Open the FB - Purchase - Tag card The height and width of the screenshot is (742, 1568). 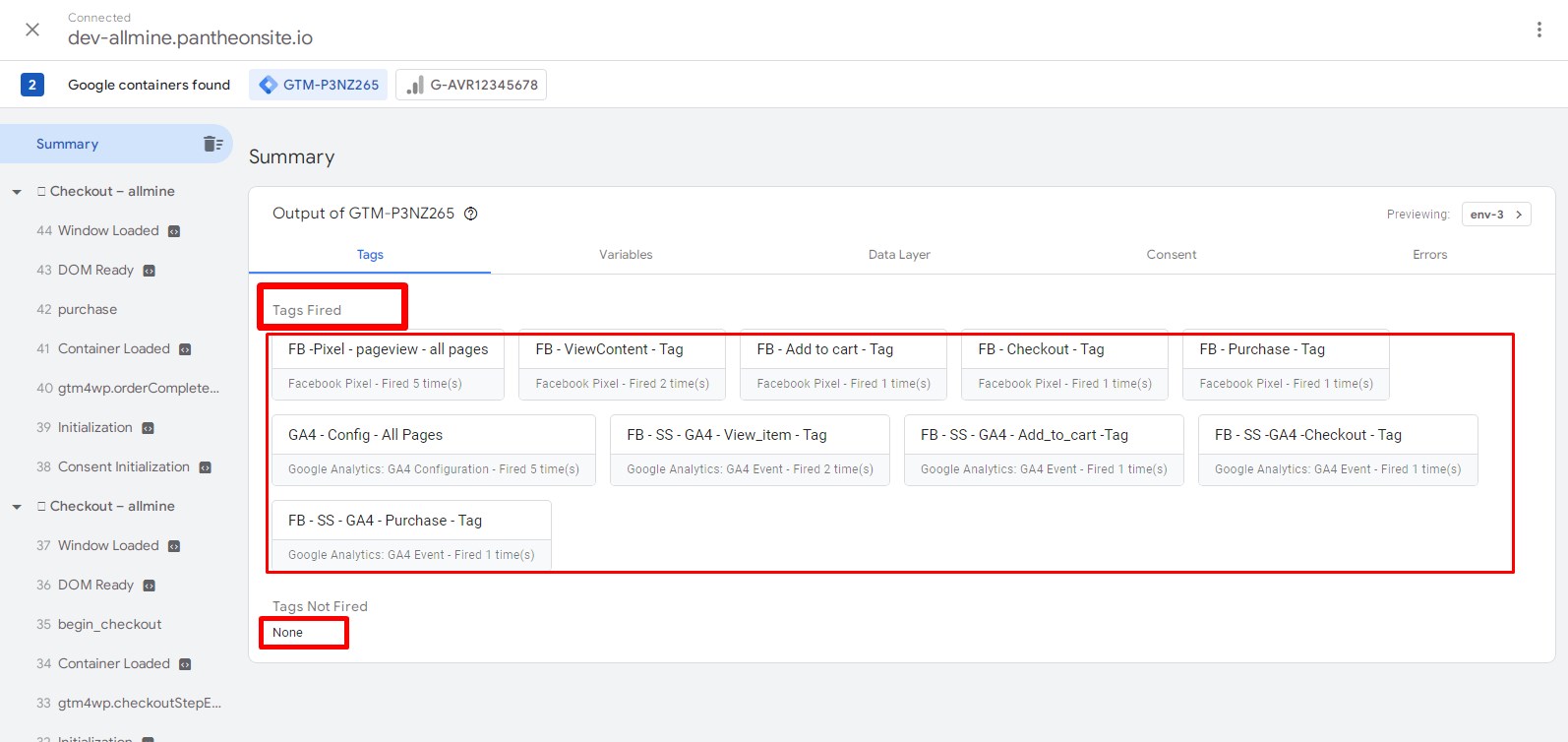(1286, 365)
